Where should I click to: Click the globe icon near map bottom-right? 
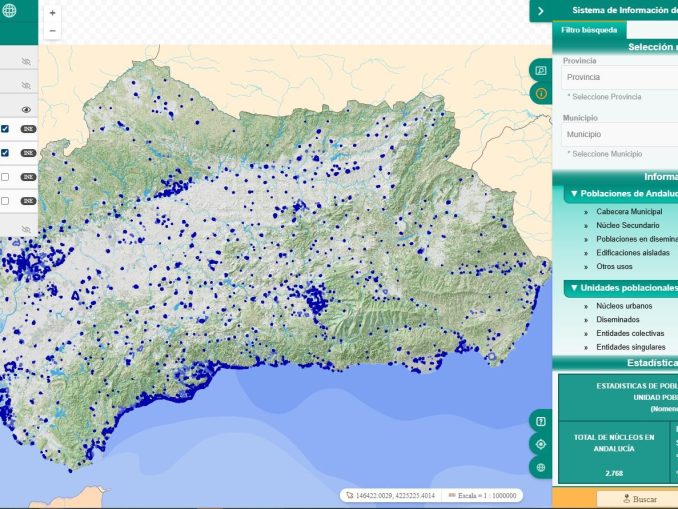pos(541,467)
